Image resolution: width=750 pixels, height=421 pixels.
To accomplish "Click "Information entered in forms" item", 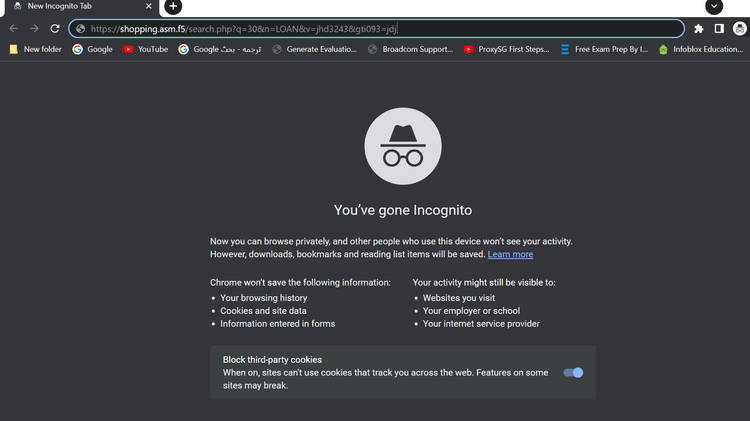I will (x=277, y=324).
